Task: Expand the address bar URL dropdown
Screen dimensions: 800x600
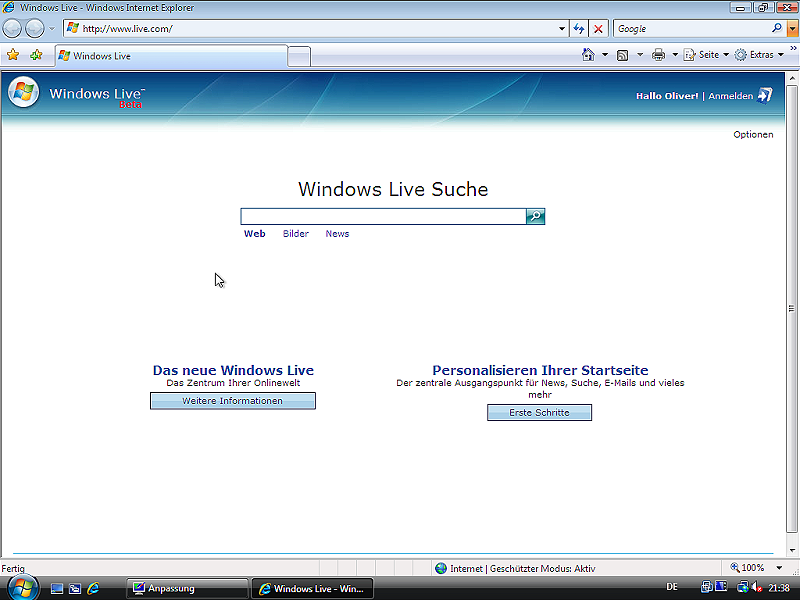Action: pyautogui.click(x=562, y=29)
